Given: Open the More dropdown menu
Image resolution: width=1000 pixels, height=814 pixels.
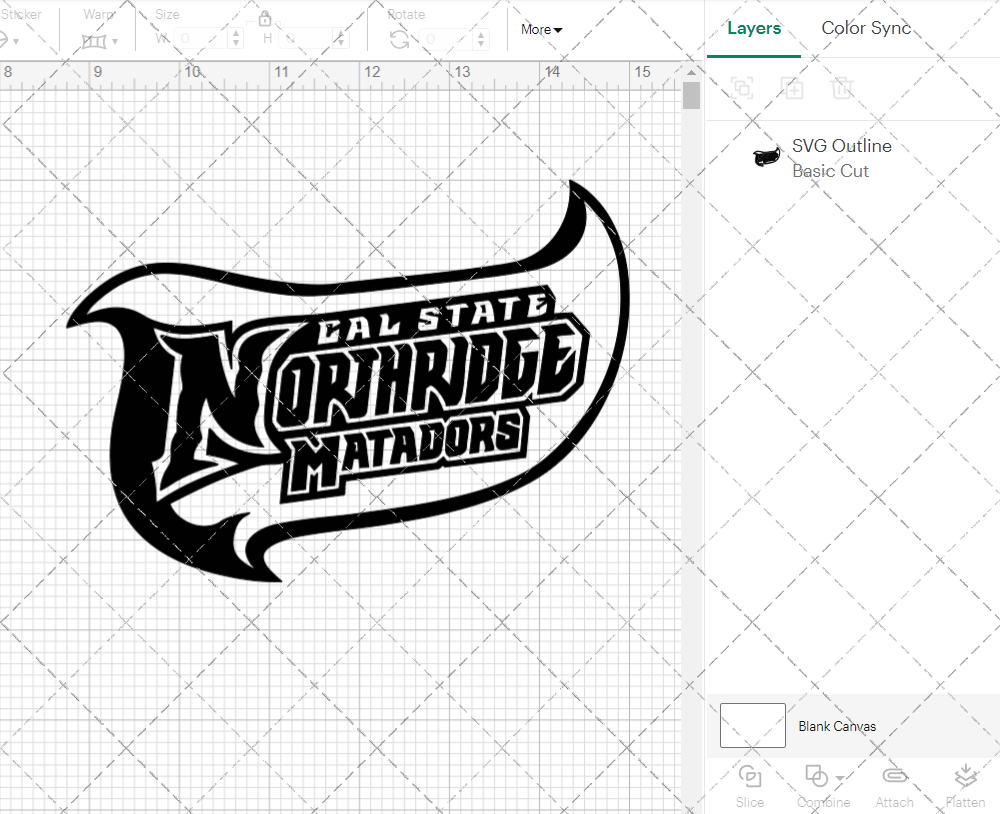Looking at the screenshot, I should tap(541, 29).
